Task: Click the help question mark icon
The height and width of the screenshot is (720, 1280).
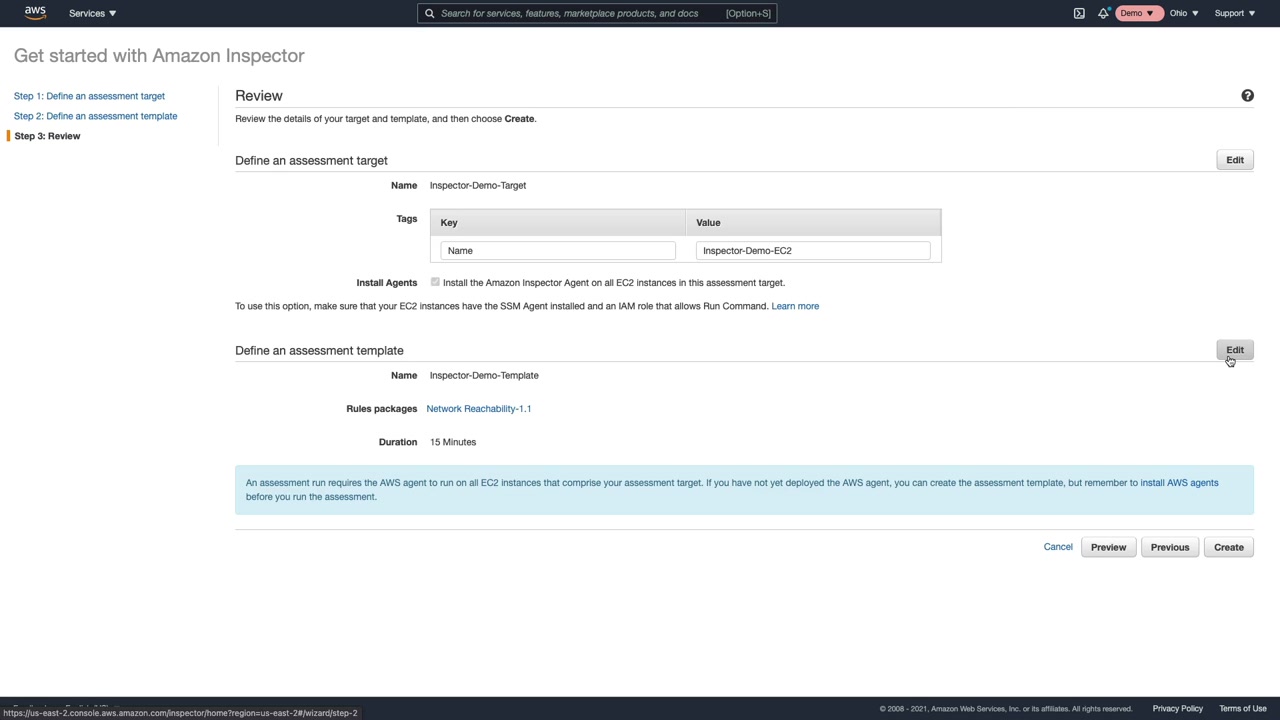Action: [1247, 96]
